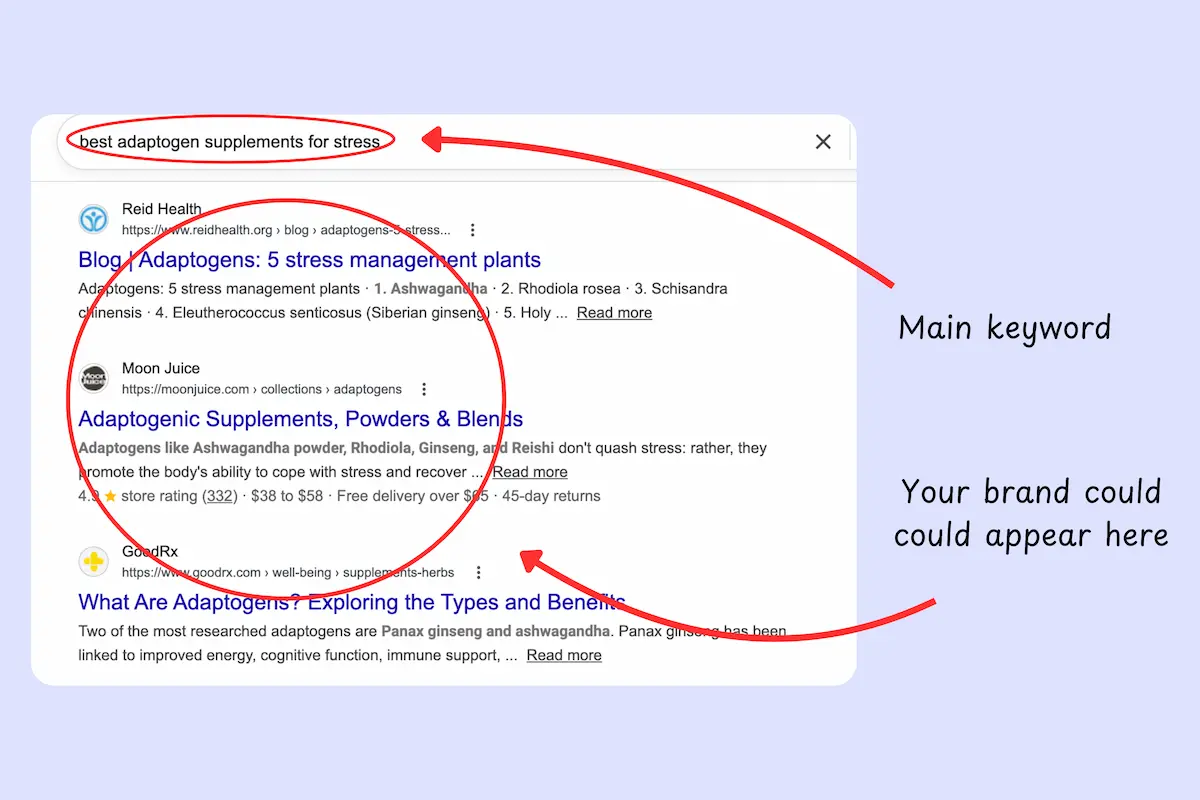Select the Moon Juice site favicon
1200x800 pixels.
(93, 378)
